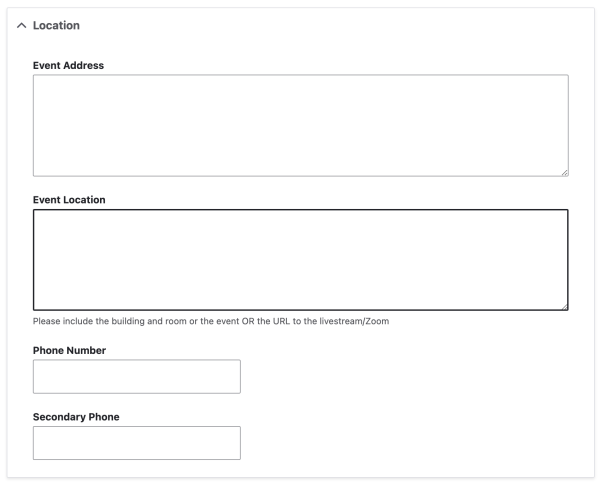The height and width of the screenshot is (483, 600).
Task: Click the Phone Number input box
Action: 137,377
